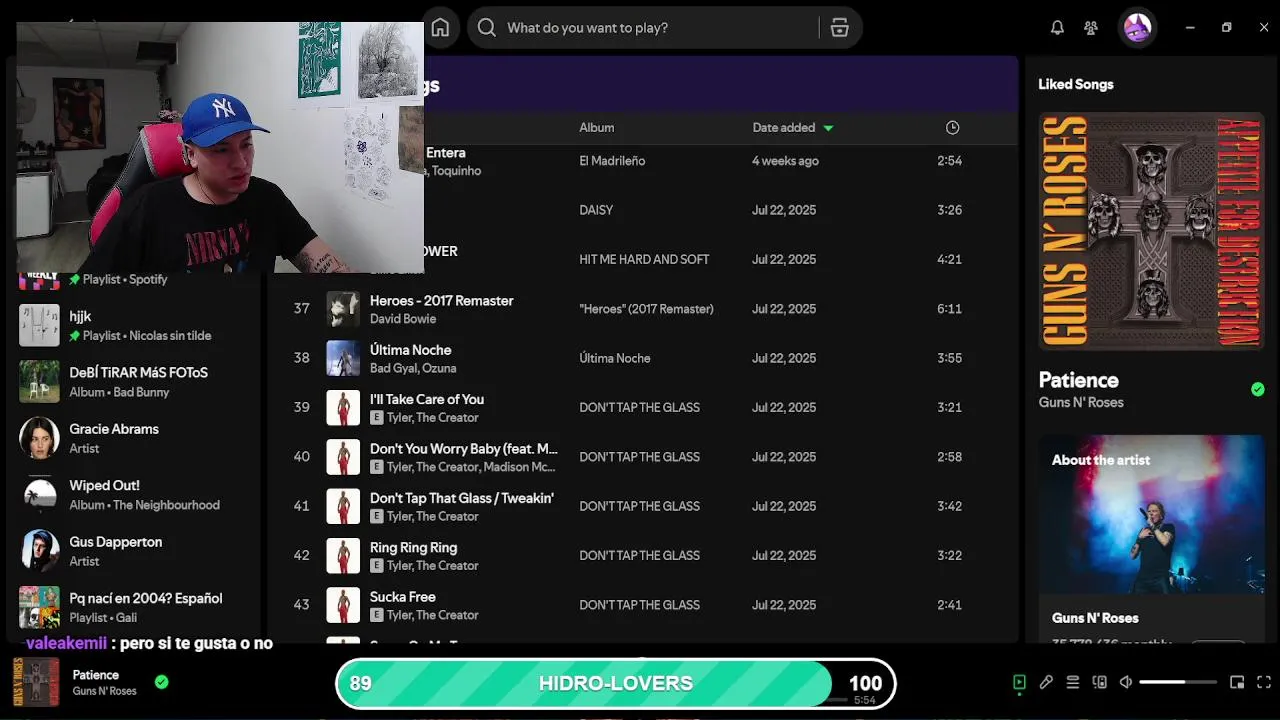The height and width of the screenshot is (720, 1280).
Task: Click row 40 track number
Action: click(x=301, y=457)
